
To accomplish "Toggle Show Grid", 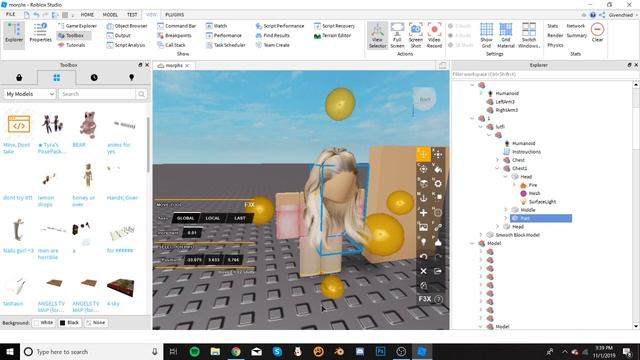I will coord(486,36).
